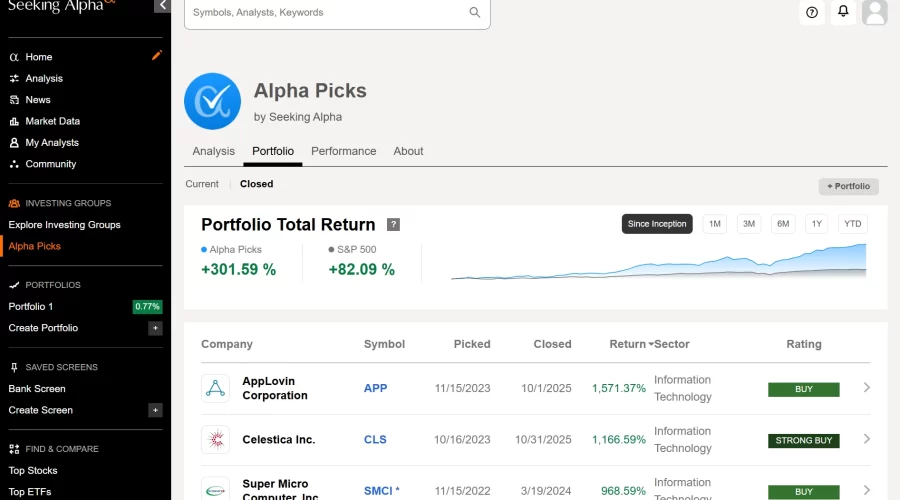
Task: Open the SMCI symbol link
Action: [x=378, y=491]
